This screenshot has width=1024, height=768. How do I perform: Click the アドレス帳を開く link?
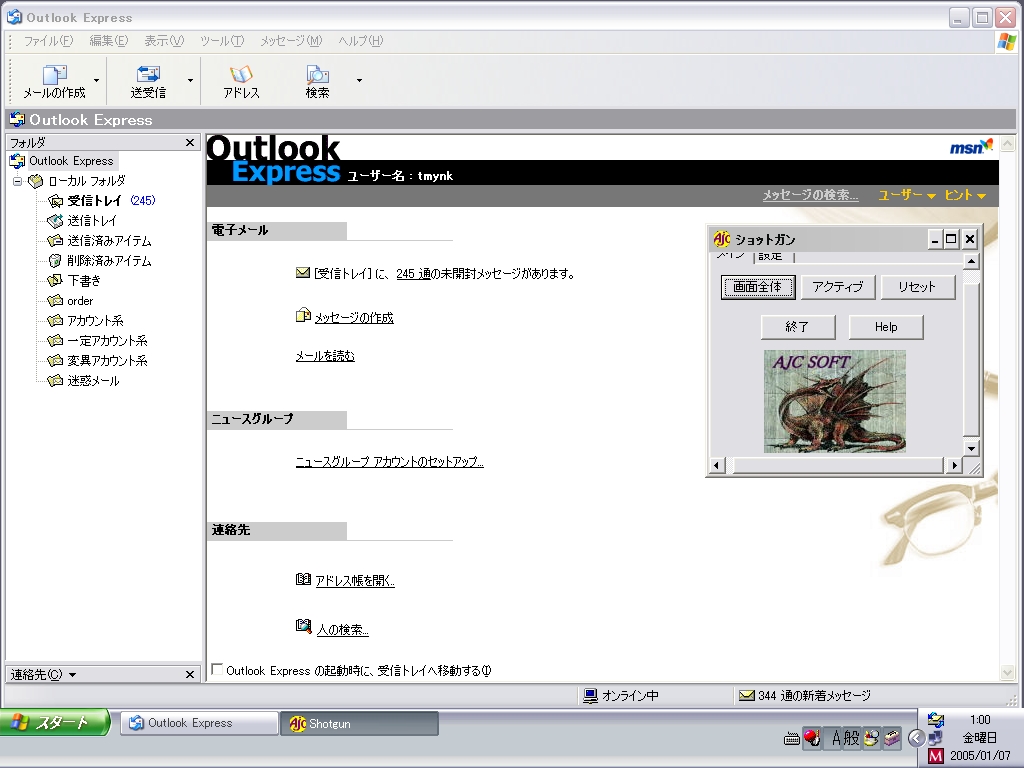pos(355,581)
